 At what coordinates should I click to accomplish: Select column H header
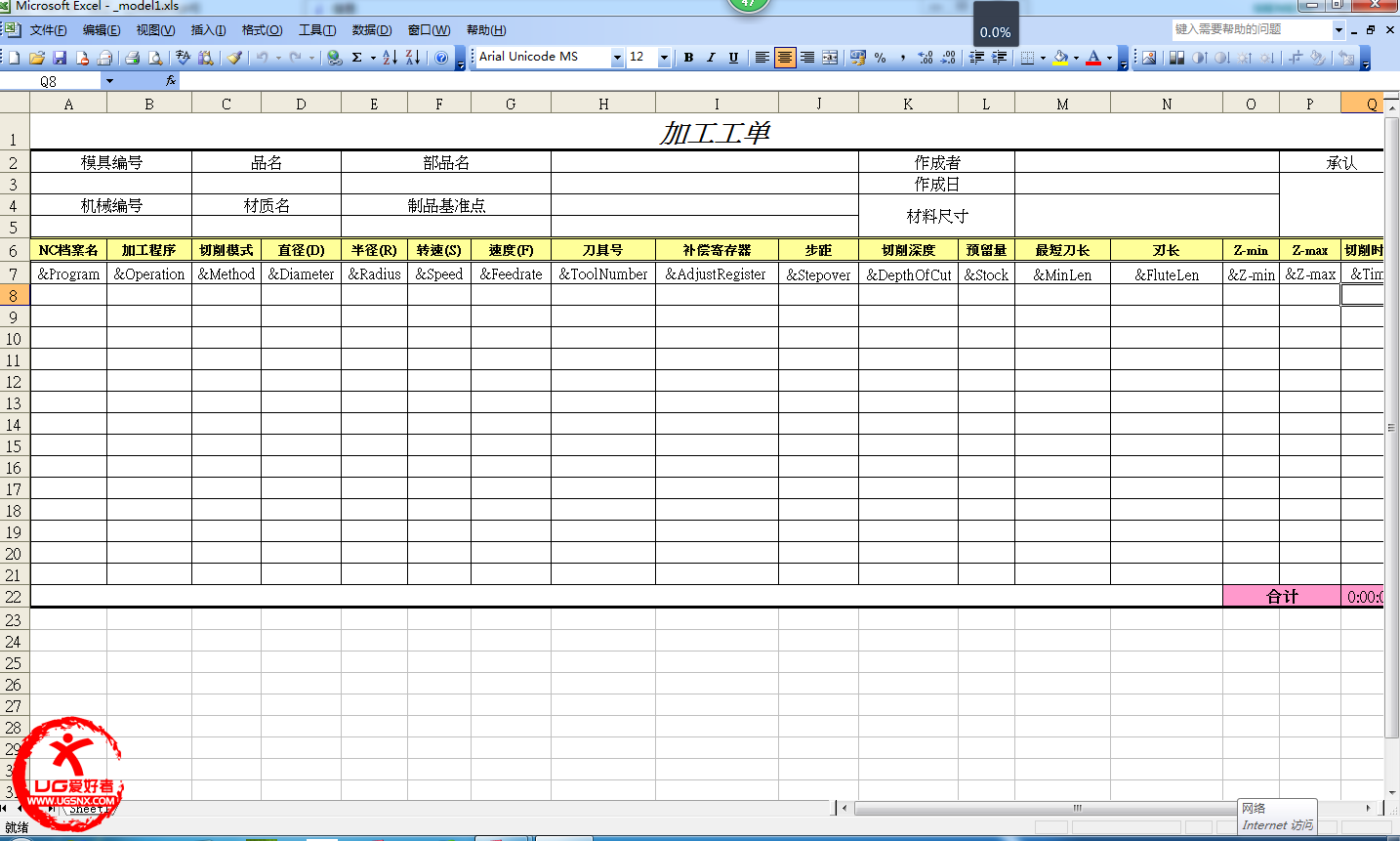tap(603, 104)
